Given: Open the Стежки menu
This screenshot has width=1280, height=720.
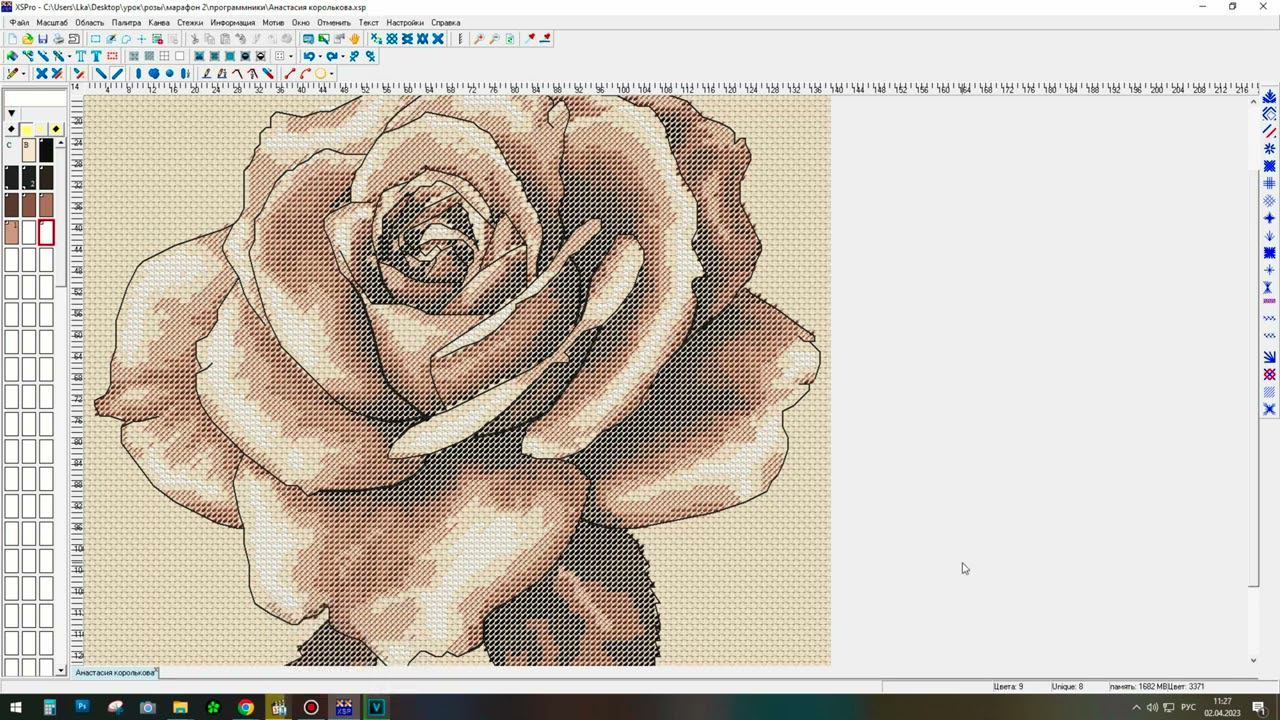Looking at the screenshot, I should click(x=190, y=22).
